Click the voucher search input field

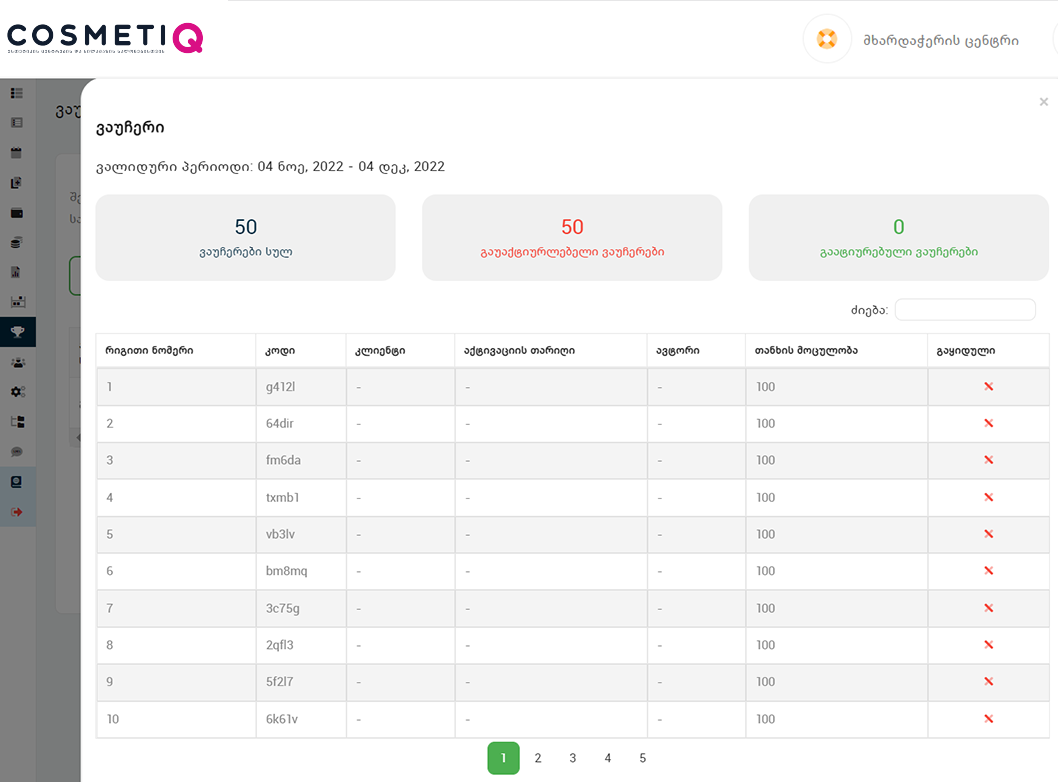click(x=964, y=310)
